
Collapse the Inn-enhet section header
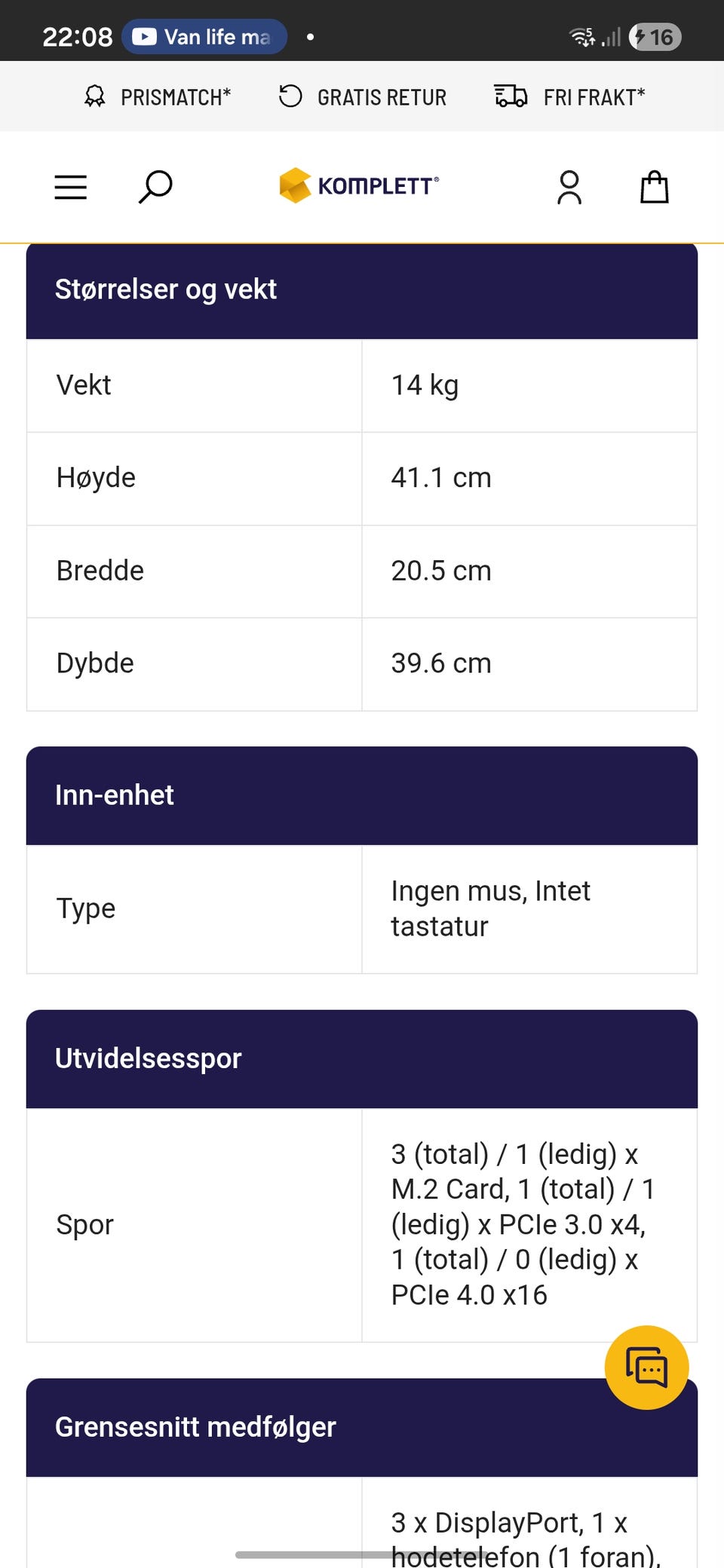[362, 795]
